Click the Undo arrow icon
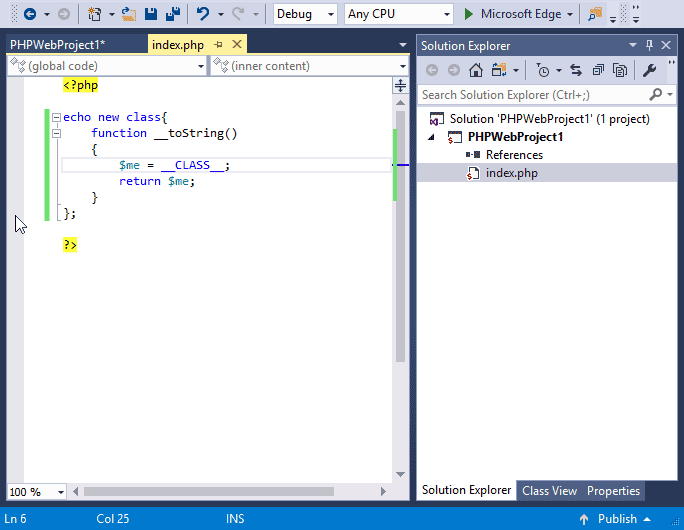Image resolution: width=684 pixels, height=530 pixels. click(203, 14)
